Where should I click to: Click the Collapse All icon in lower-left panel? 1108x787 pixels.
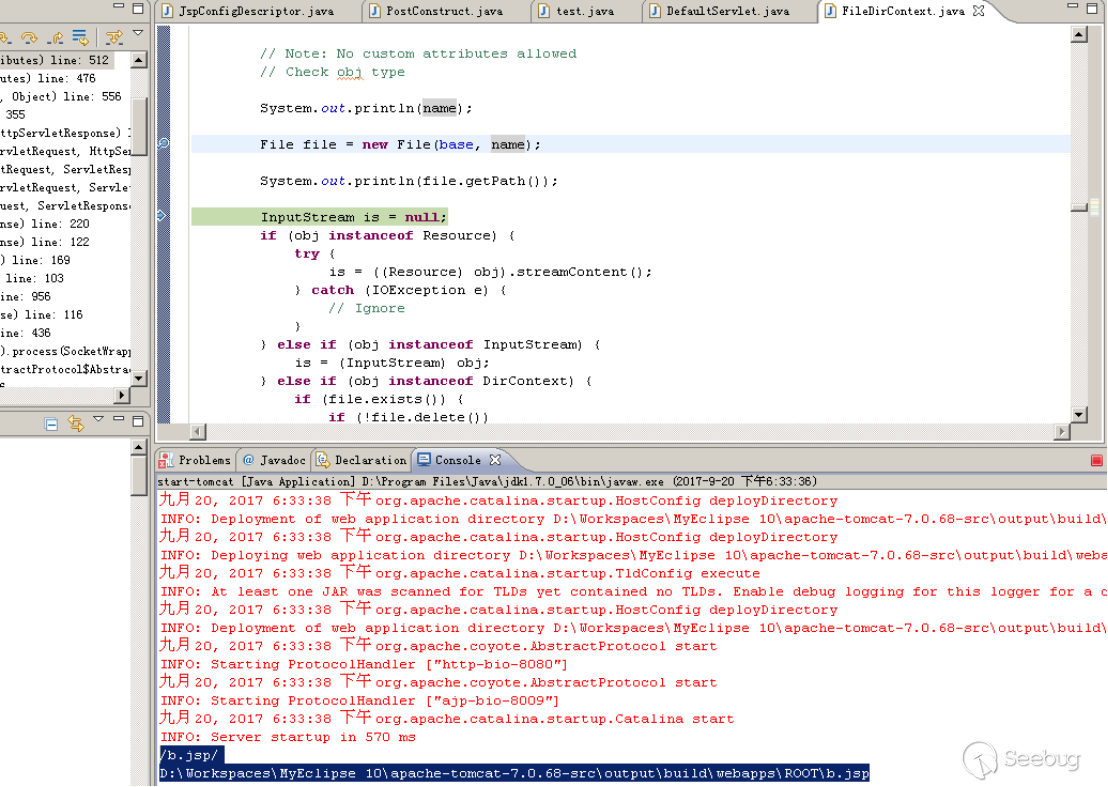coord(51,424)
